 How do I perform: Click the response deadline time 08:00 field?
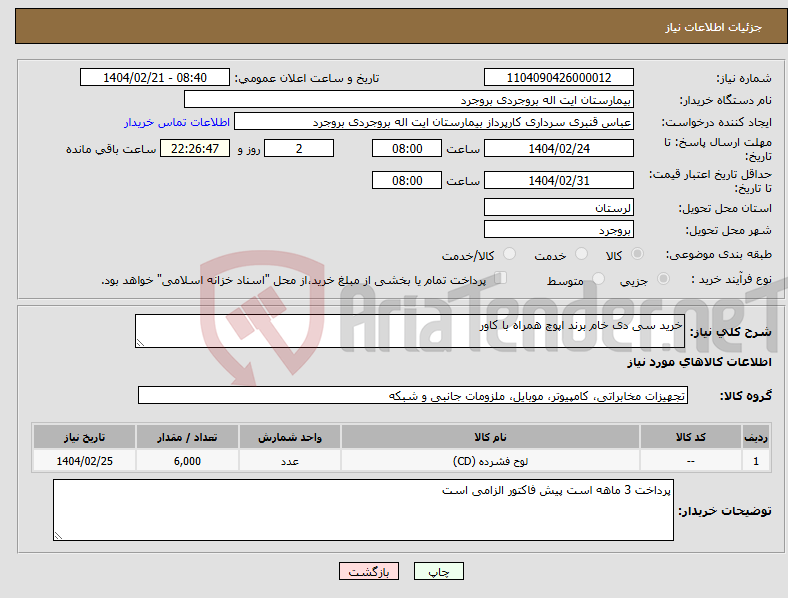pyautogui.click(x=407, y=148)
